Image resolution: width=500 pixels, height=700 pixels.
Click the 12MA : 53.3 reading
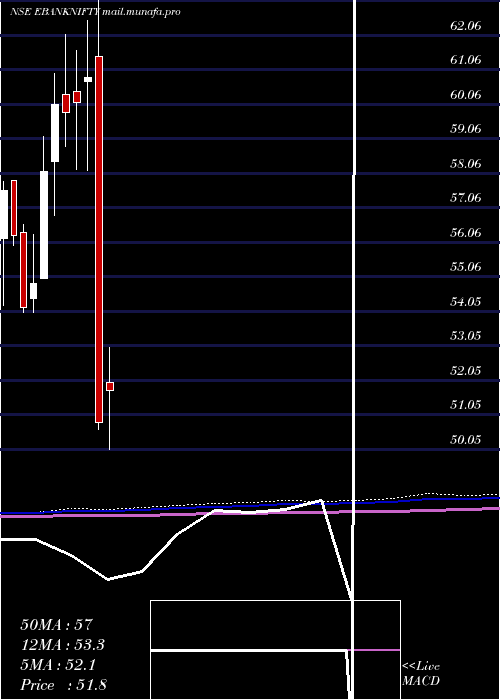coord(63,645)
